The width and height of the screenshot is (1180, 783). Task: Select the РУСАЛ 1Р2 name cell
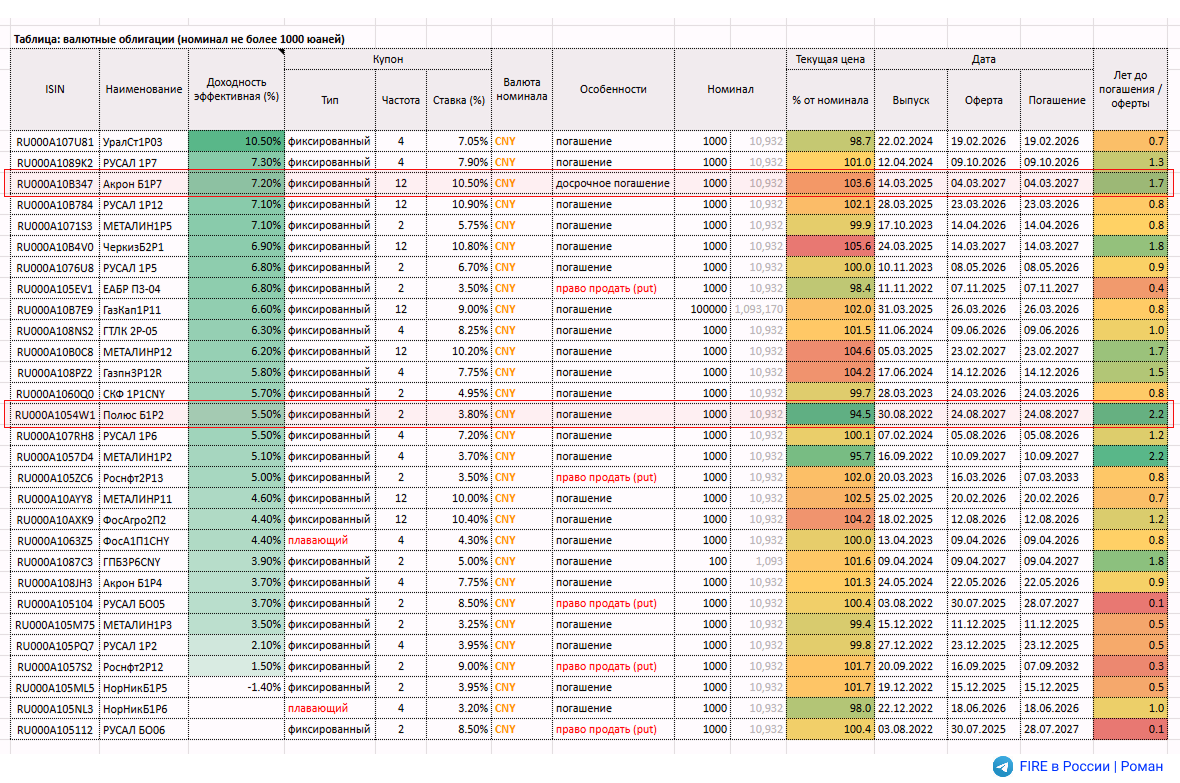pos(144,646)
